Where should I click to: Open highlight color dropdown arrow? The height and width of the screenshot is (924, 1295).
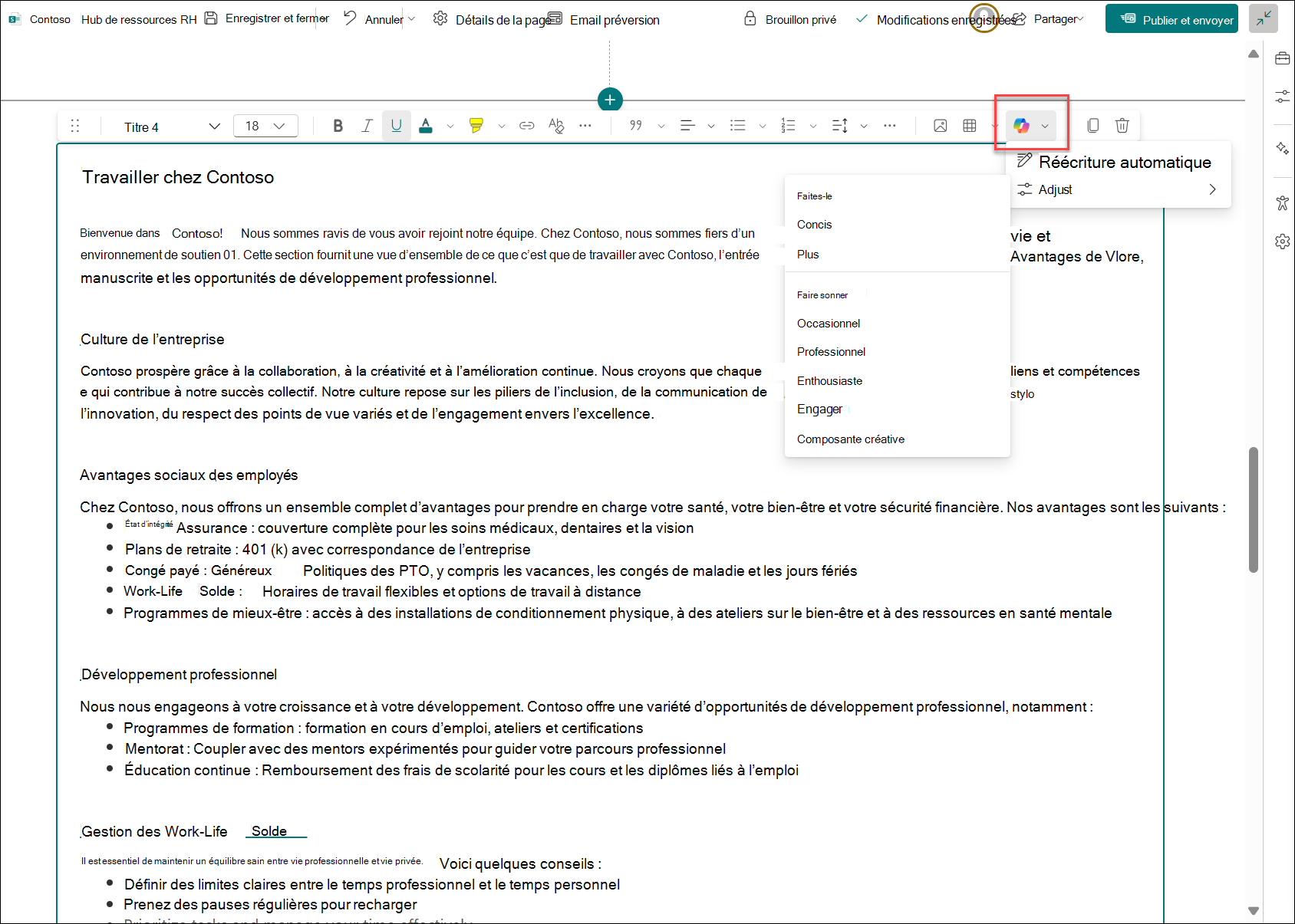[x=502, y=126]
